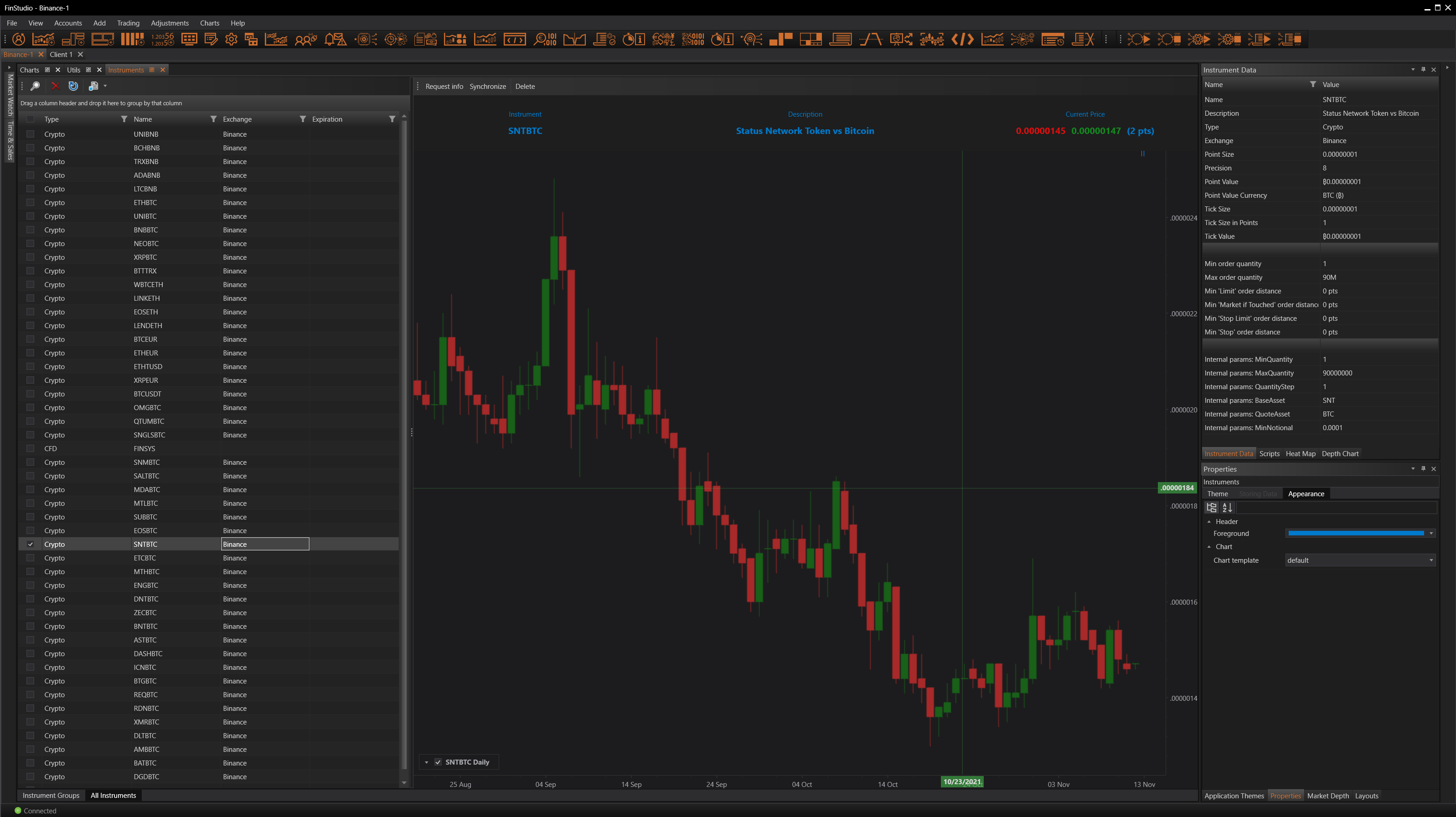Open the Trading menu
The height and width of the screenshot is (817, 1456).
128,23
